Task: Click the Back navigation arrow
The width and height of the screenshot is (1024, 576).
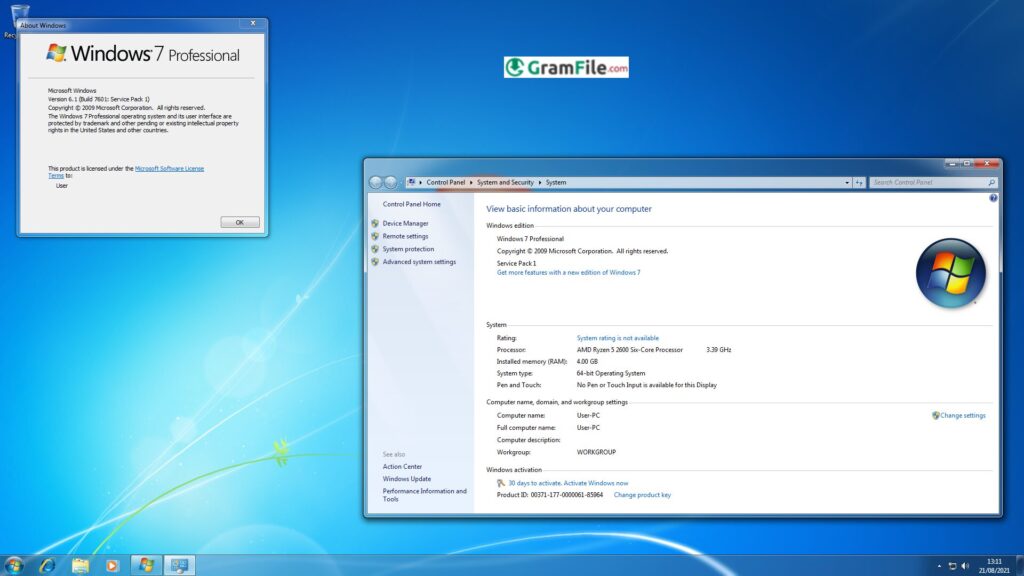Action: tap(376, 183)
